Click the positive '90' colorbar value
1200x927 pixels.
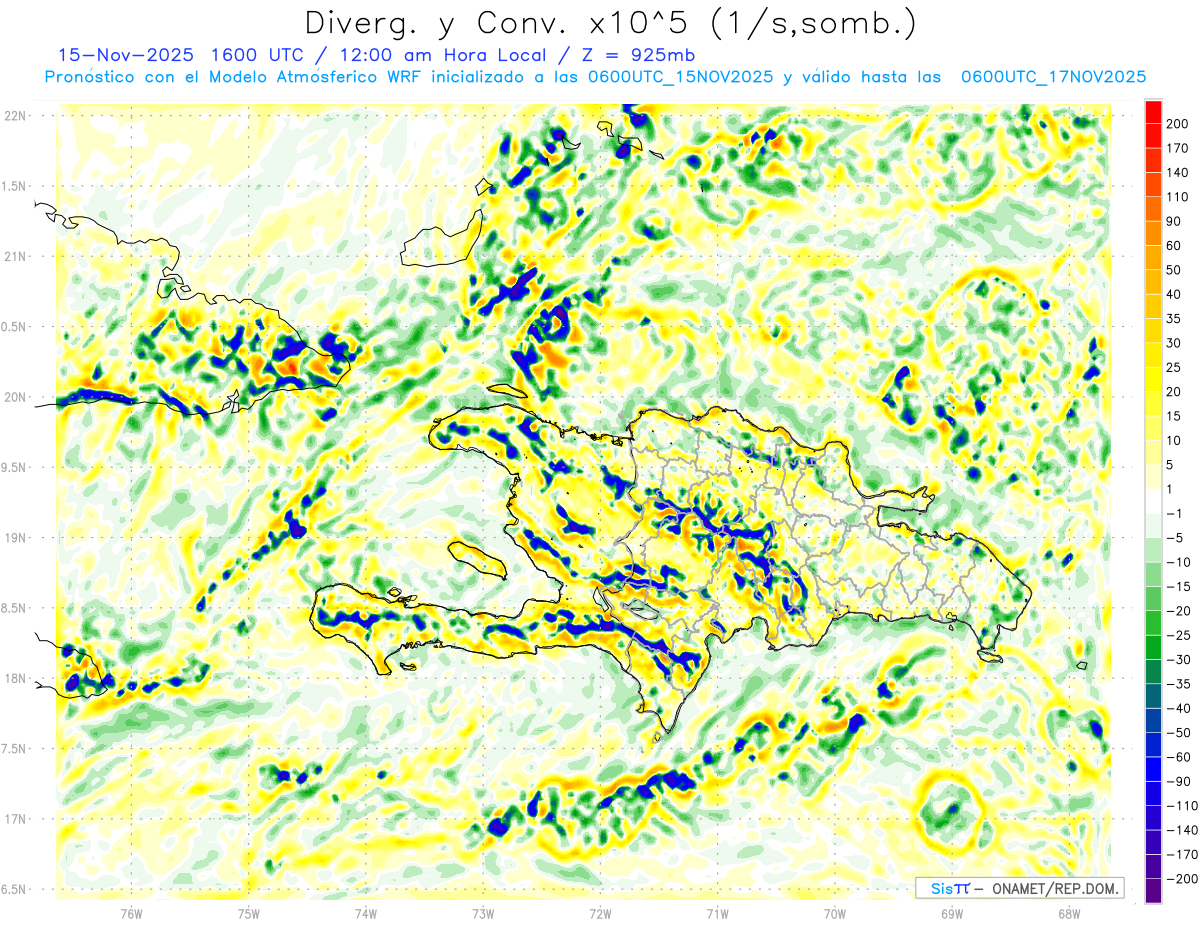coord(1174,222)
